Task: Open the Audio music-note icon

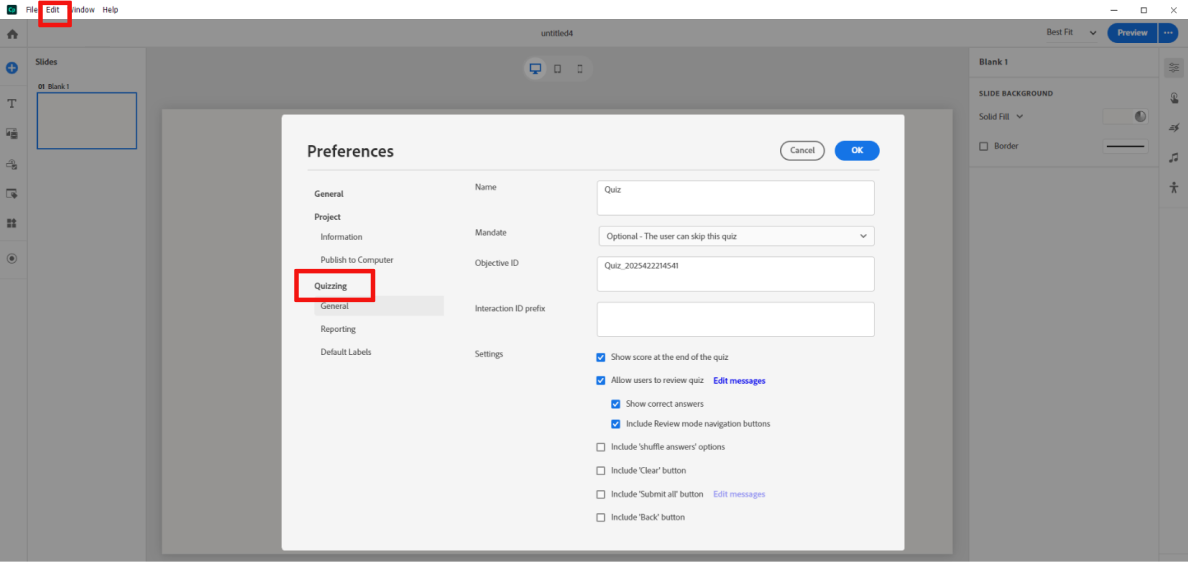Action: [x=1174, y=158]
